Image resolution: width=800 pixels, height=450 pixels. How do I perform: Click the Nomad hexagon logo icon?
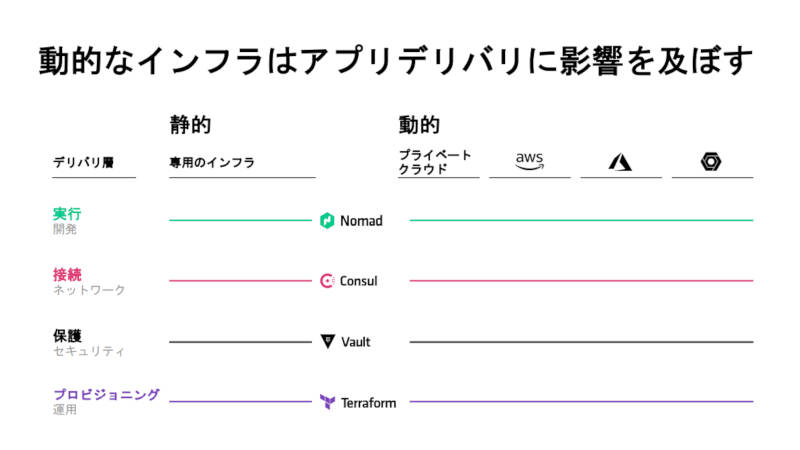(327, 220)
